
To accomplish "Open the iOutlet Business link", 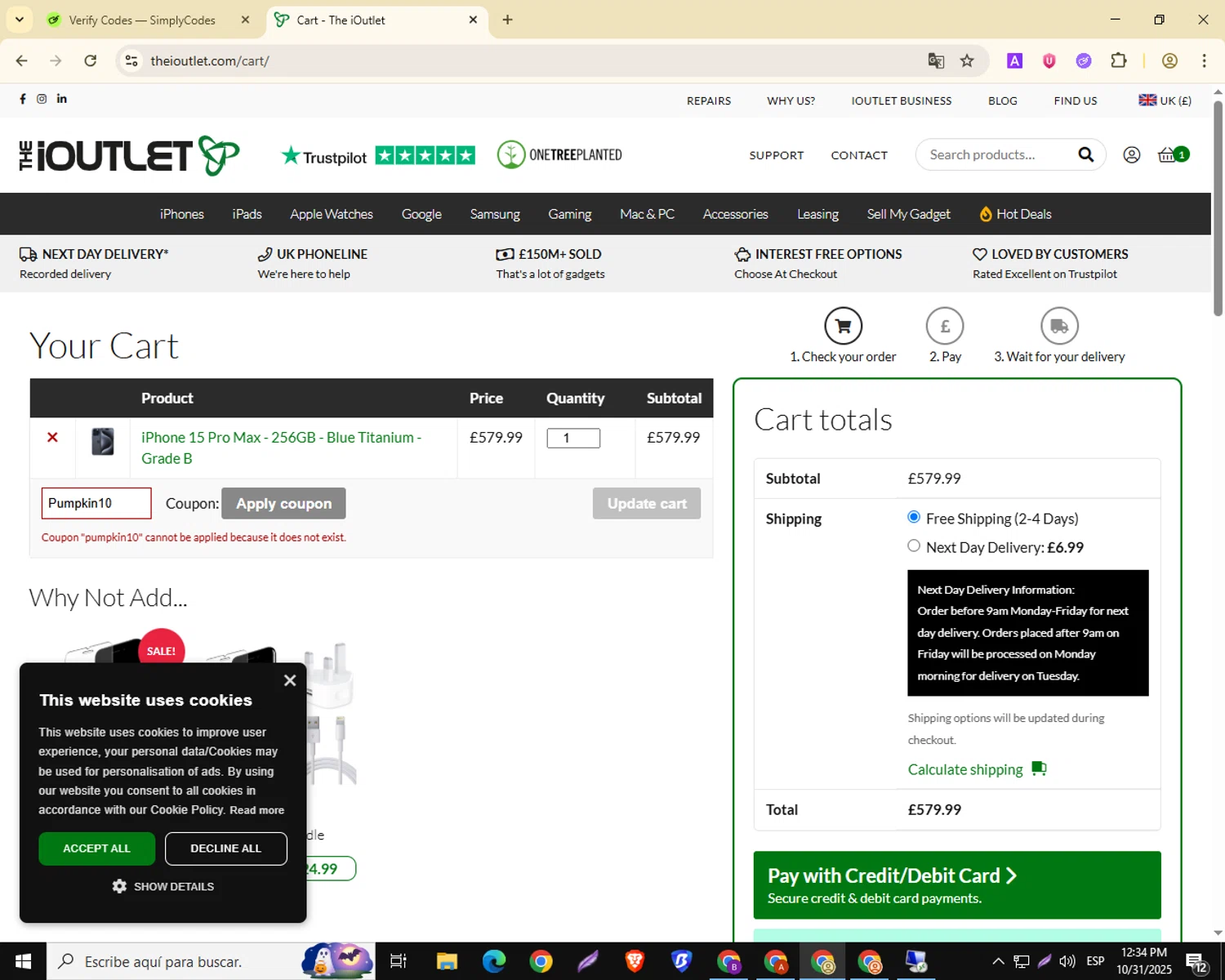I will [x=902, y=100].
